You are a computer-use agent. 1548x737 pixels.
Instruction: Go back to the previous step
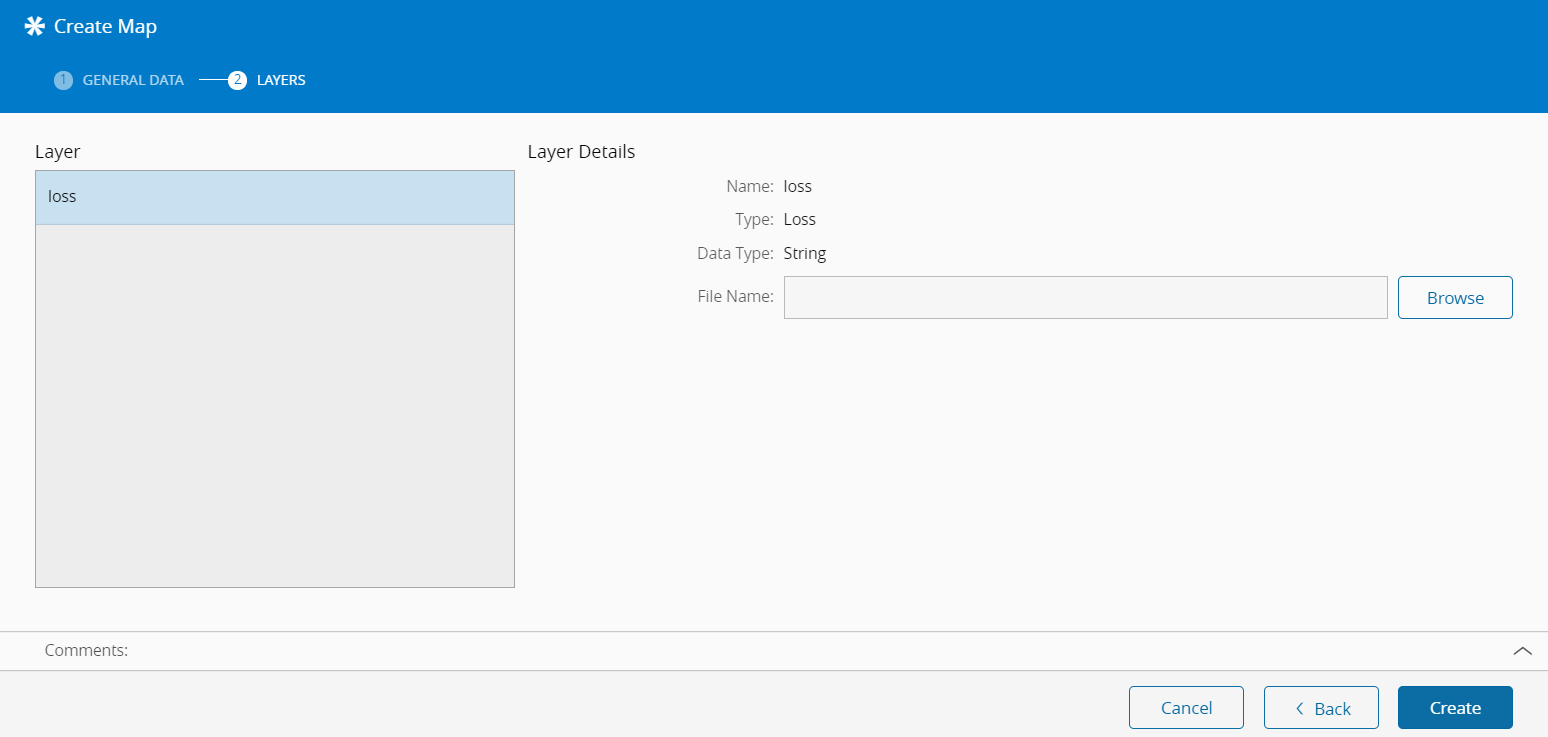point(1321,708)
